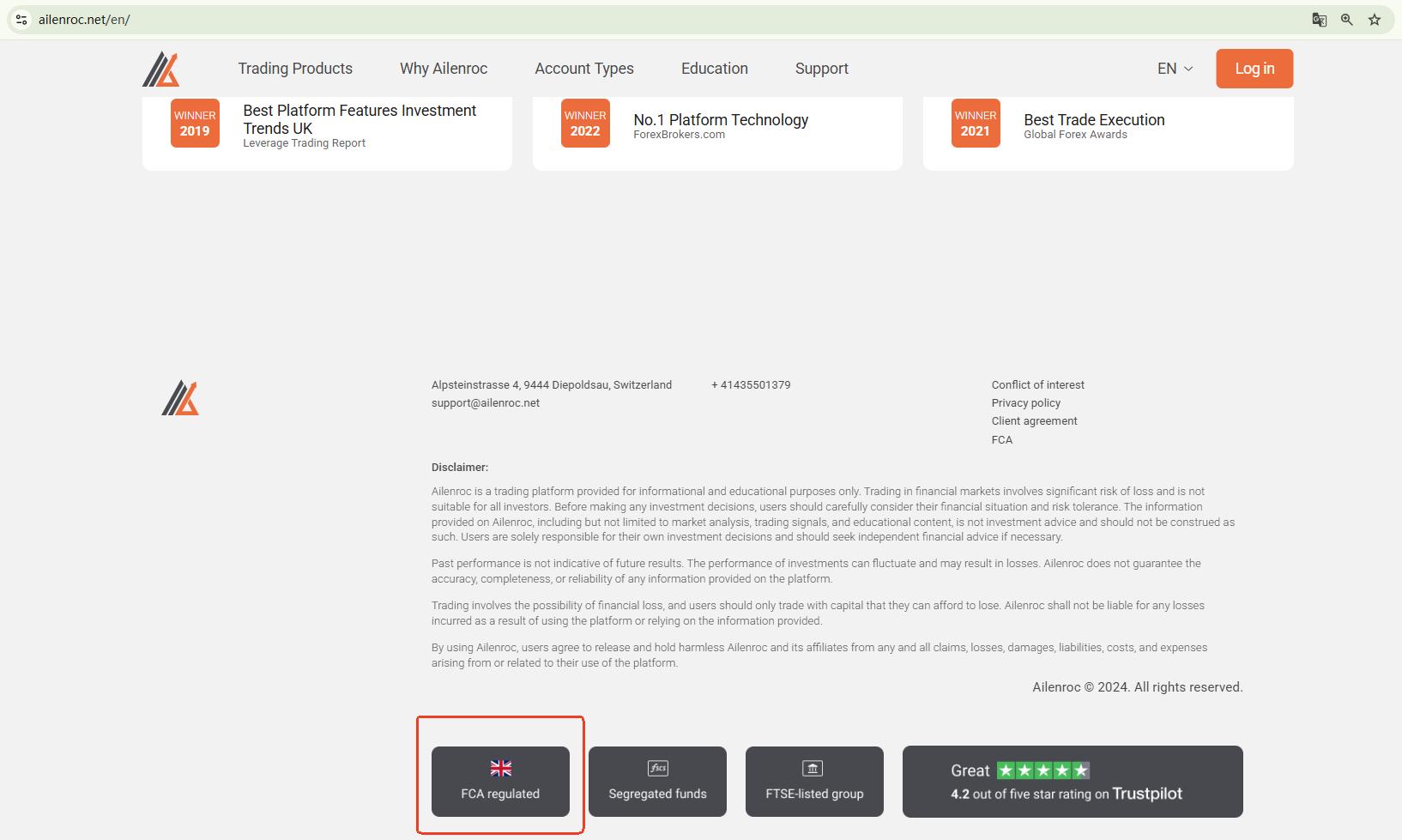Click the Trustpilot rating card
The width and height of the screenshot is (1402, 840).
pyautogui.click(x=1073, y=782)
